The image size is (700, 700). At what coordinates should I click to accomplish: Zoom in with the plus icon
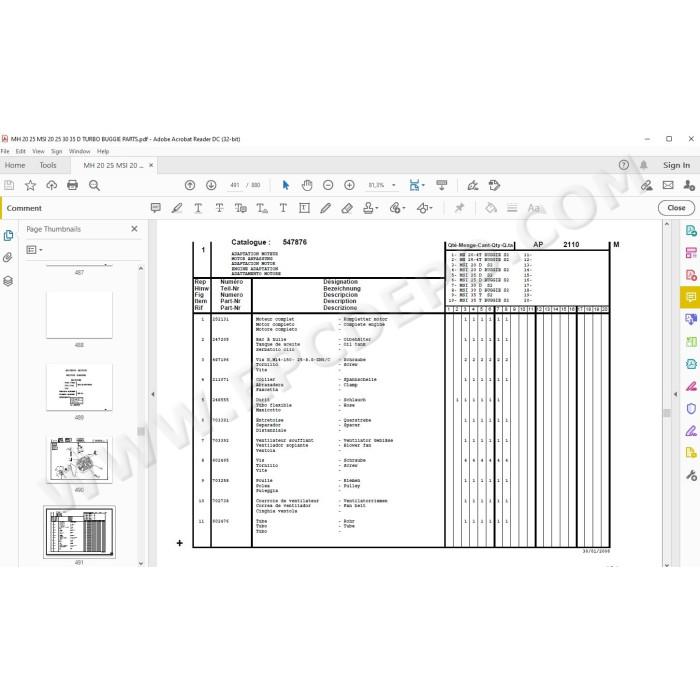coord(350,185)
